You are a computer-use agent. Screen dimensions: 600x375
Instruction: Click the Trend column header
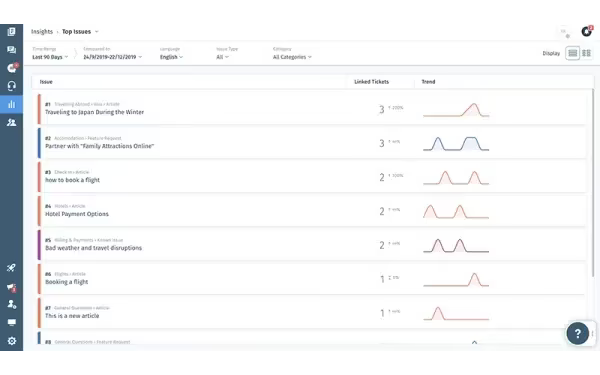click(428, 82)
